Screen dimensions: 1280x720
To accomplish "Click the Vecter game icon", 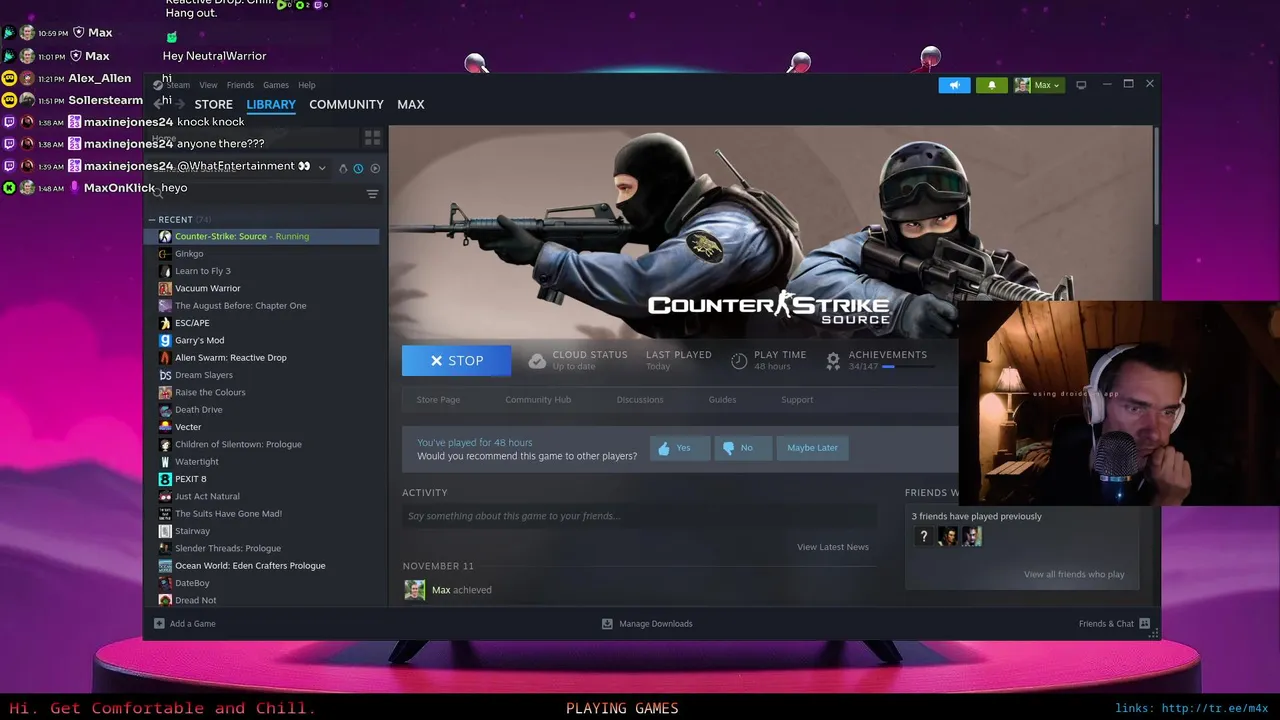I will pos(165,427).
